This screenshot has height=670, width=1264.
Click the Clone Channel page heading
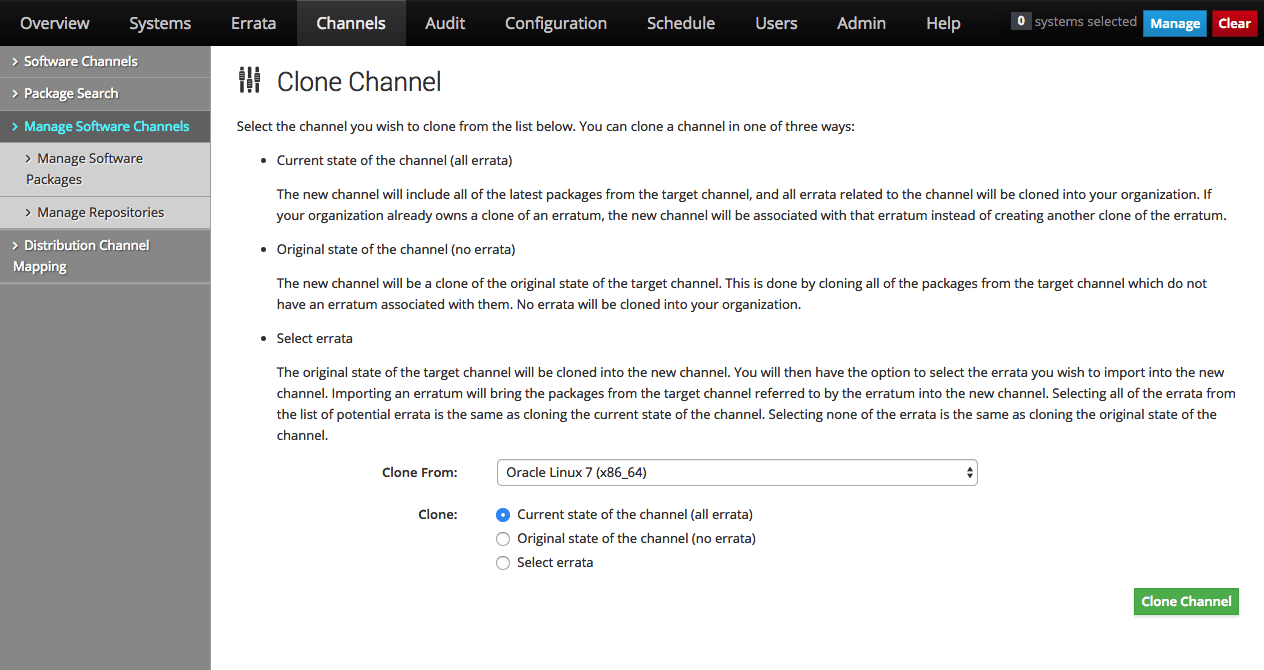[x=359, y=82]
